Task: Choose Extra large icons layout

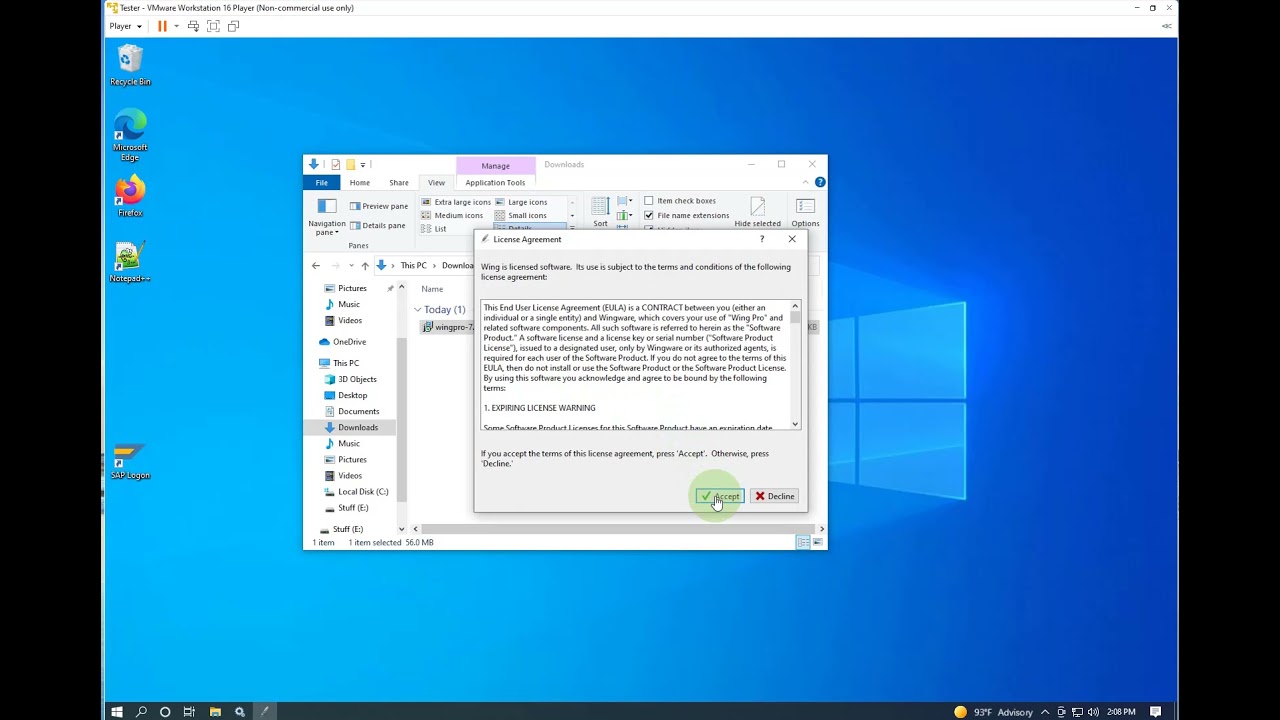Action: point(455,202)
